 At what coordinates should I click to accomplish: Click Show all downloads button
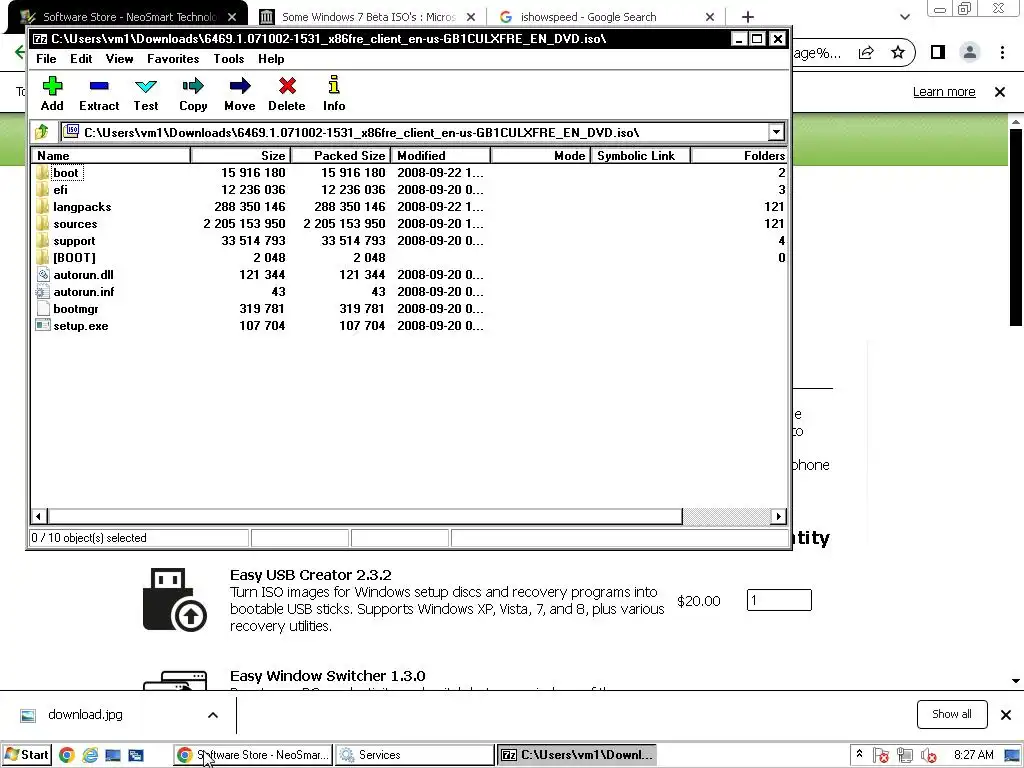[x=952, y=714]
